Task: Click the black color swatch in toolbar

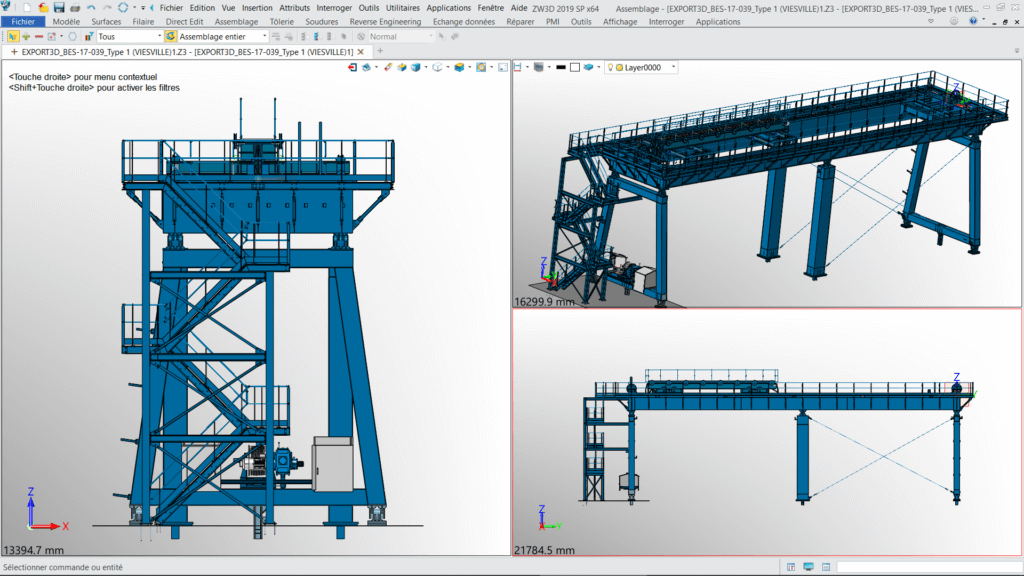Action: point(561,67)
